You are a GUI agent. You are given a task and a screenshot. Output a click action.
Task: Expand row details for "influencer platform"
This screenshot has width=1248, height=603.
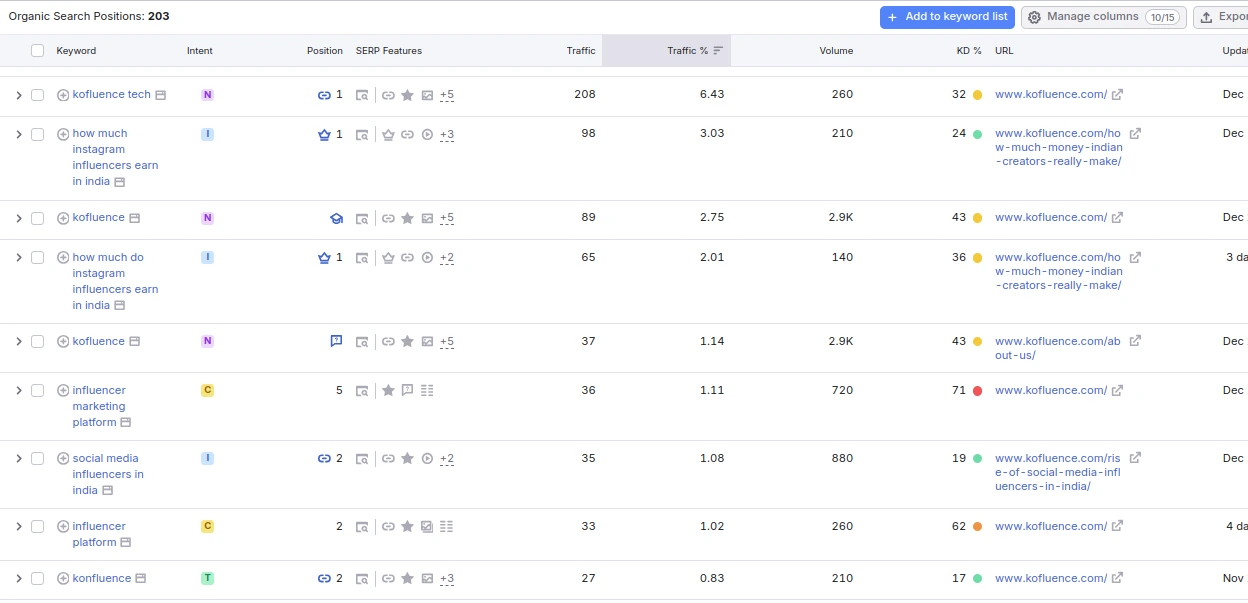pos(18,526)
